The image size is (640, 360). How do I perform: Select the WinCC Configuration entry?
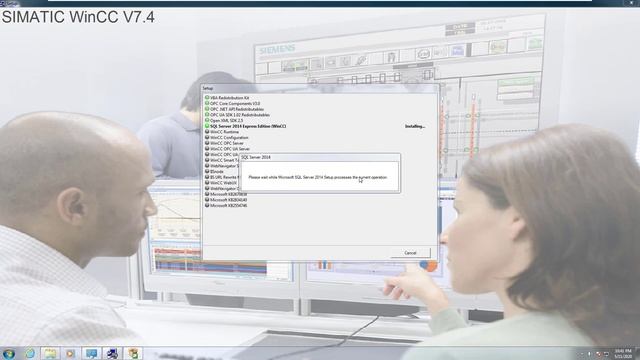coord(229,138)
